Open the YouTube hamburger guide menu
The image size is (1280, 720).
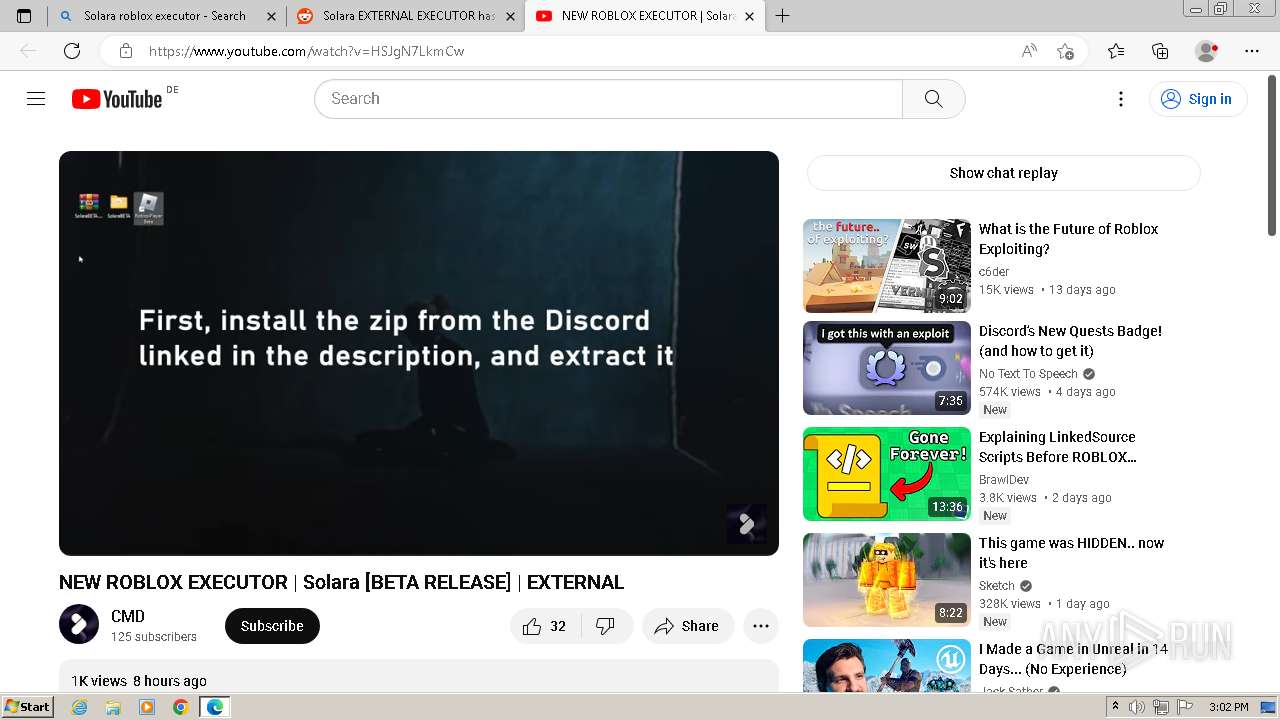click(x=36, y=98)
